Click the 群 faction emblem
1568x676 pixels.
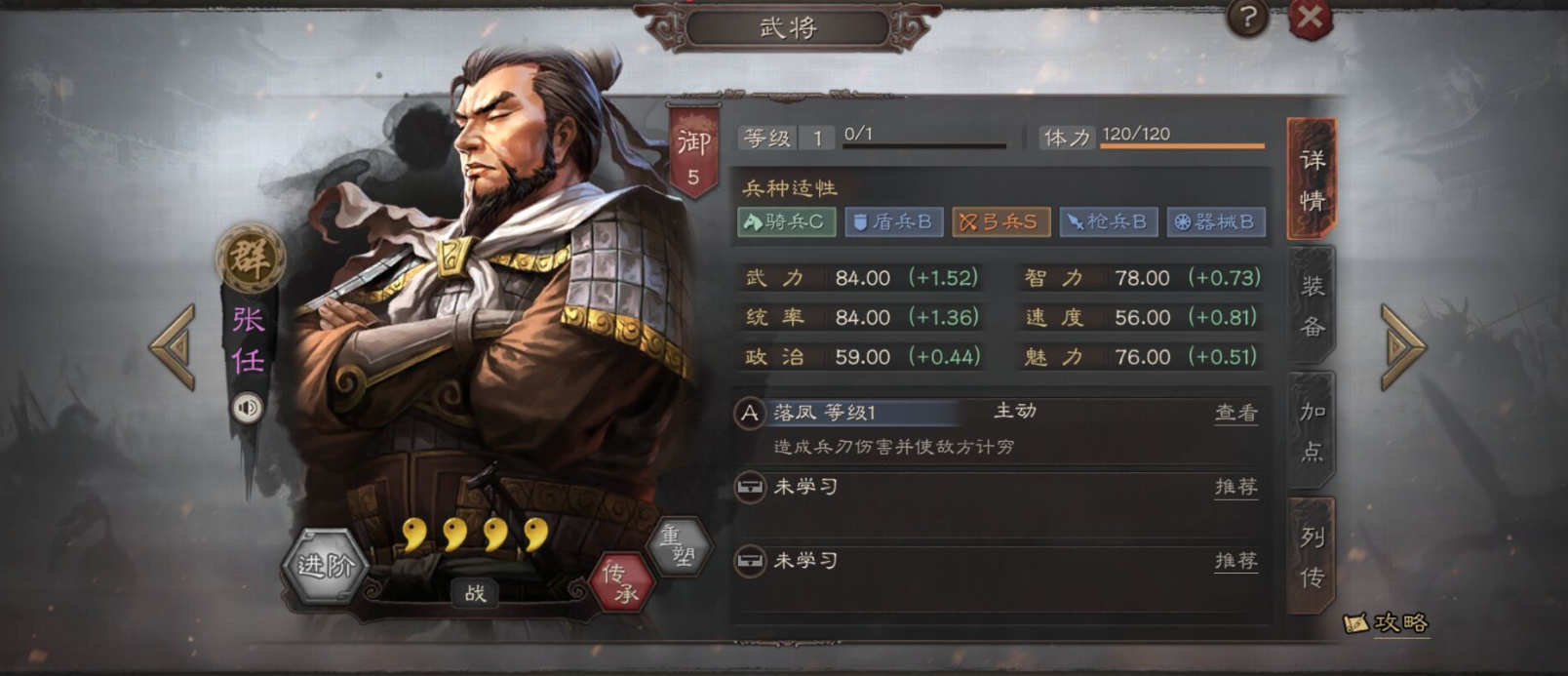tap(251, 257)
